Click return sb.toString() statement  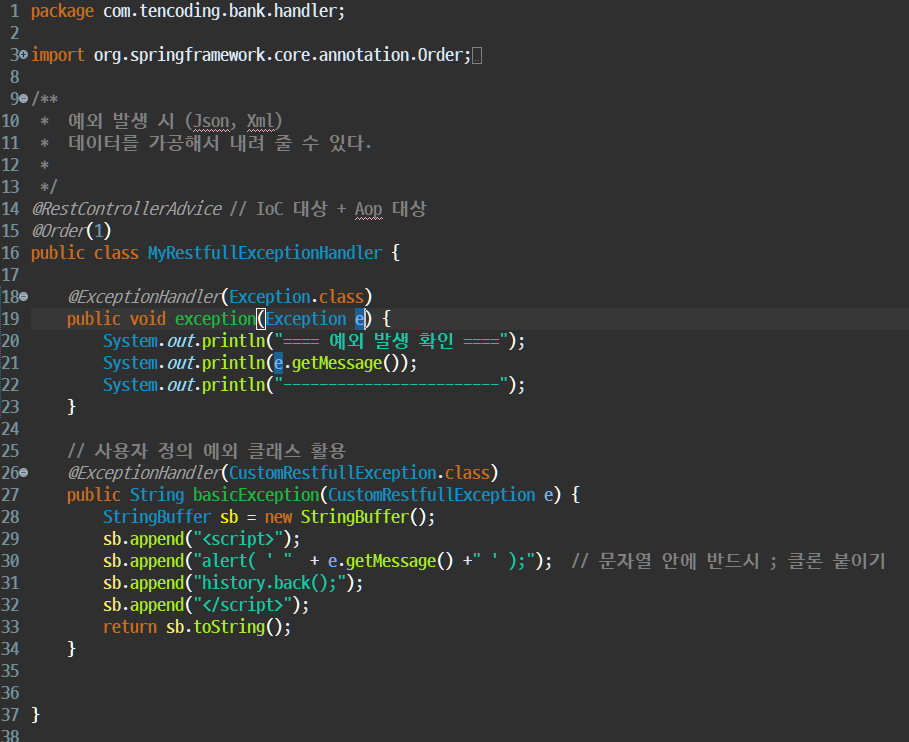(197, 627)
